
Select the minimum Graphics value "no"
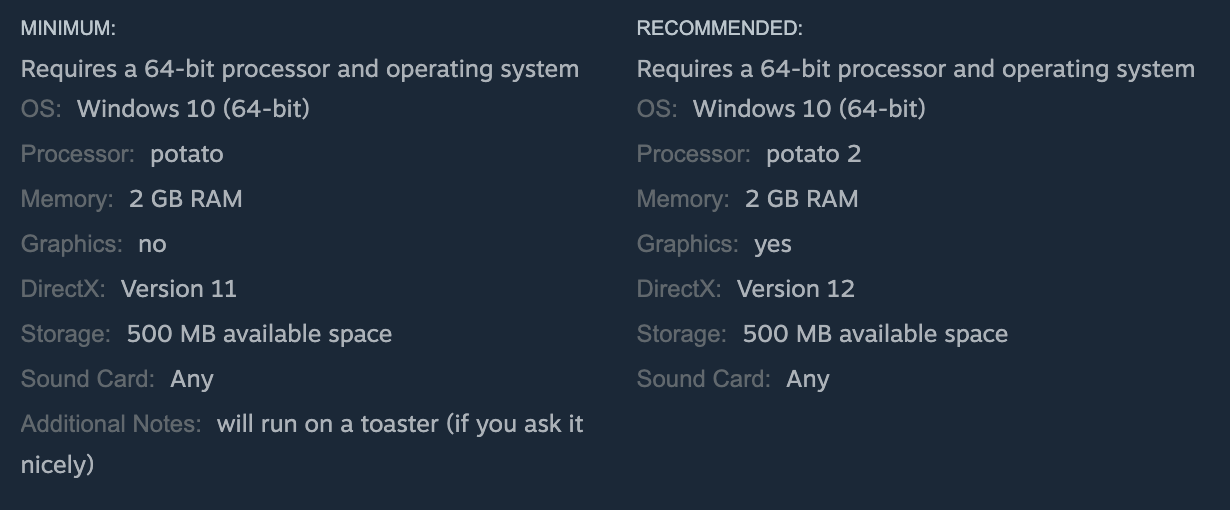(152, 244)
